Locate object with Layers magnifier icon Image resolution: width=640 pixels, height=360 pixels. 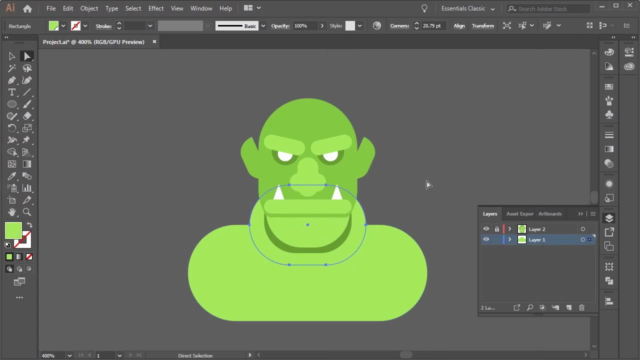pos(530,307)
